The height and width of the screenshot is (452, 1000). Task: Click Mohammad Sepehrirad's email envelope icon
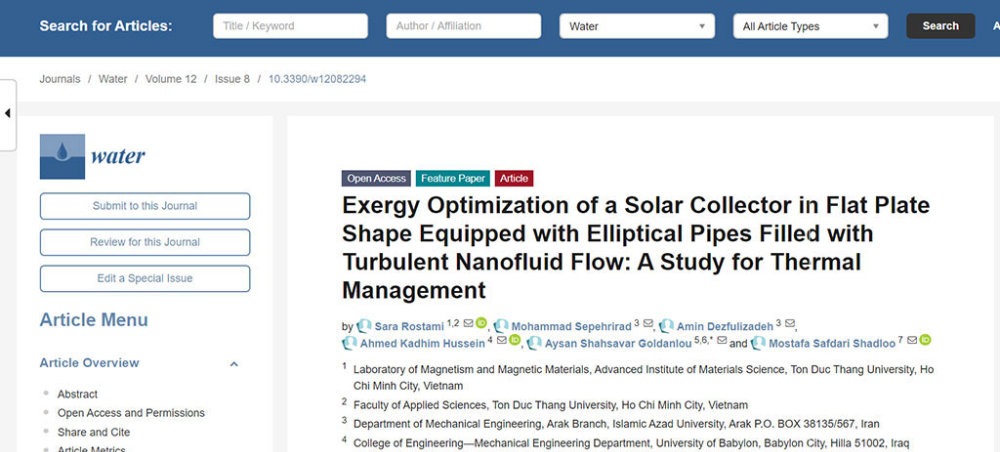point(648,324)
